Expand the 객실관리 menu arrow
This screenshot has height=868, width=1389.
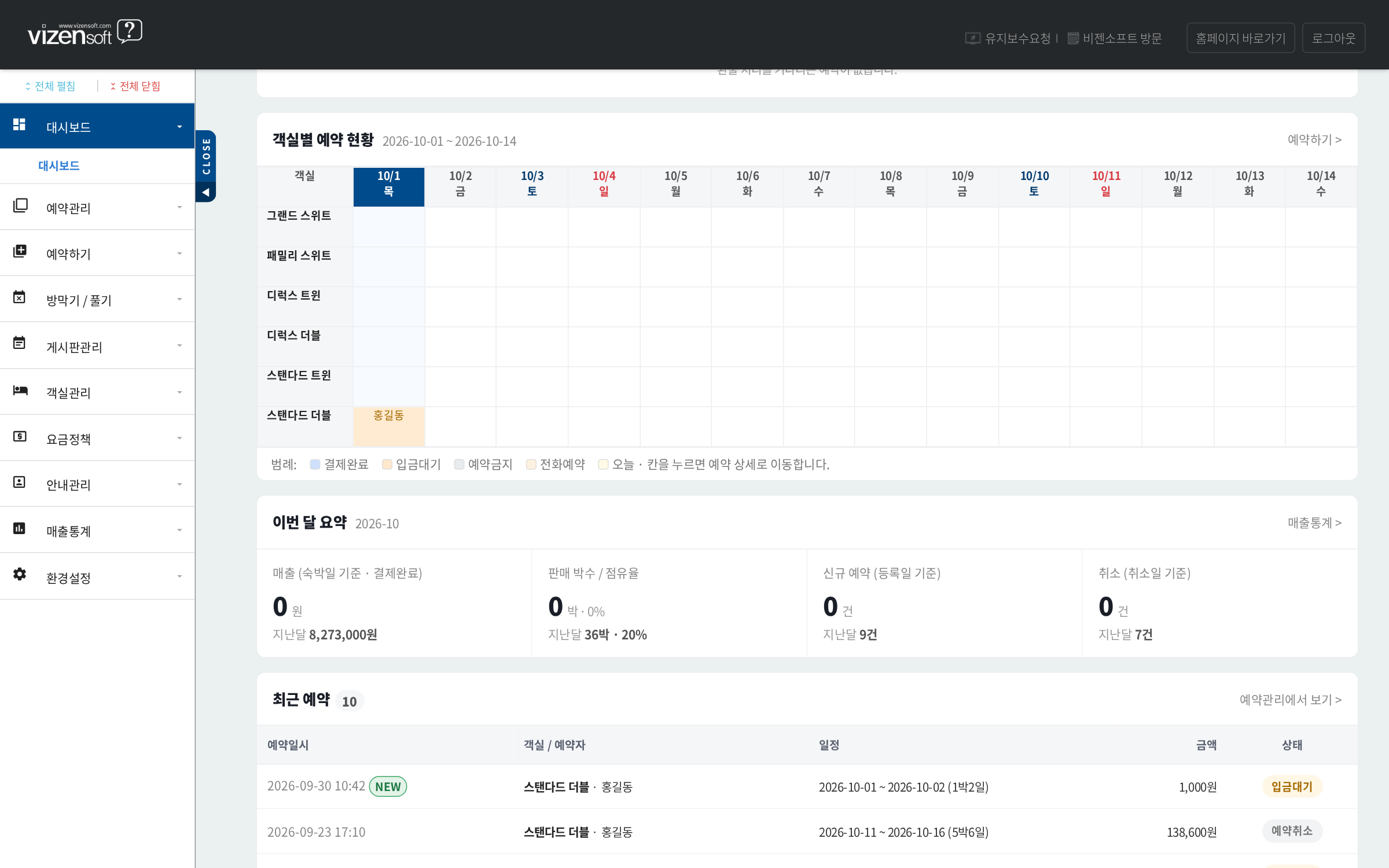pos(179,392)
